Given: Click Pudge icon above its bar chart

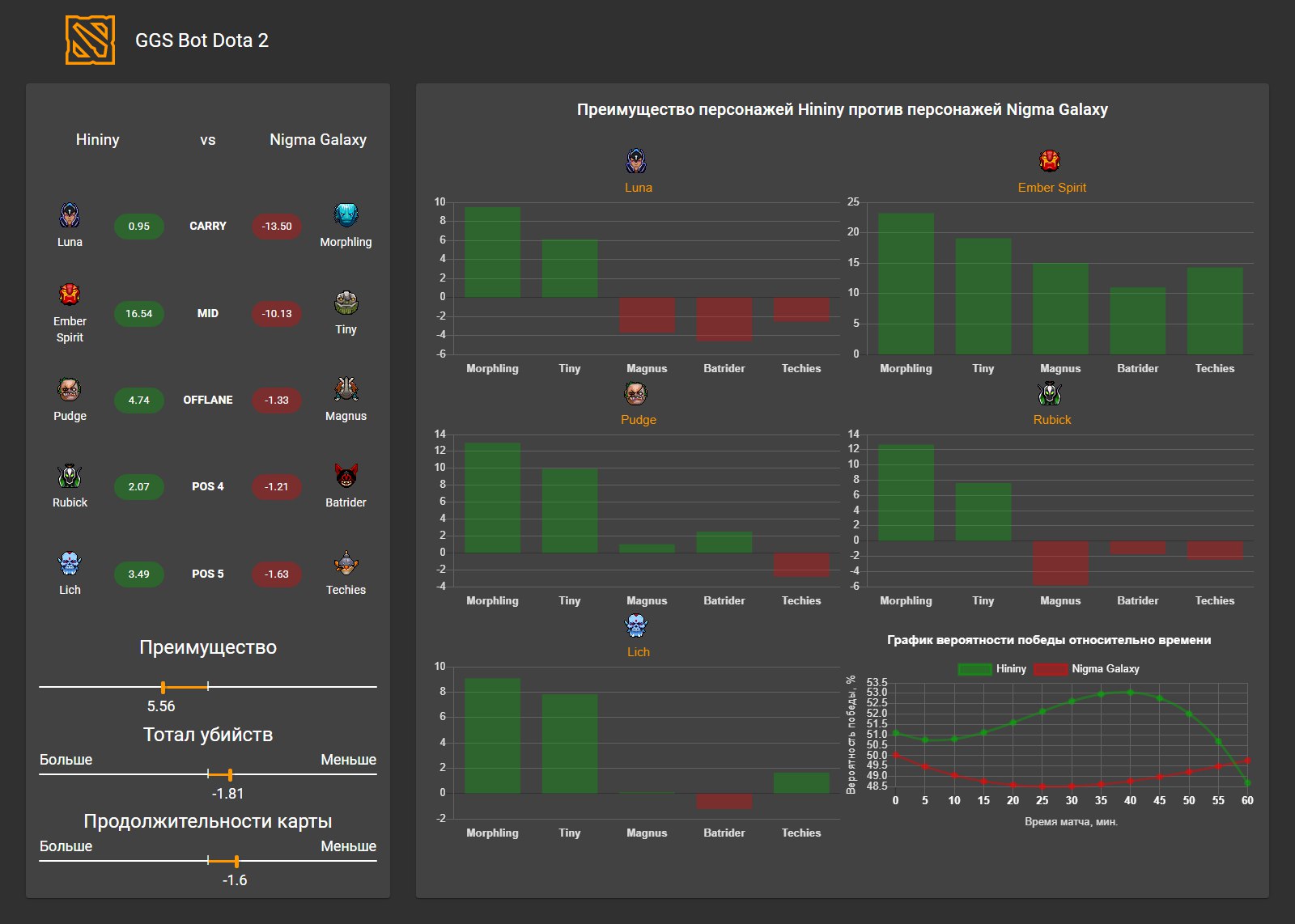Looking at the screenshot, I should [637, 393].
